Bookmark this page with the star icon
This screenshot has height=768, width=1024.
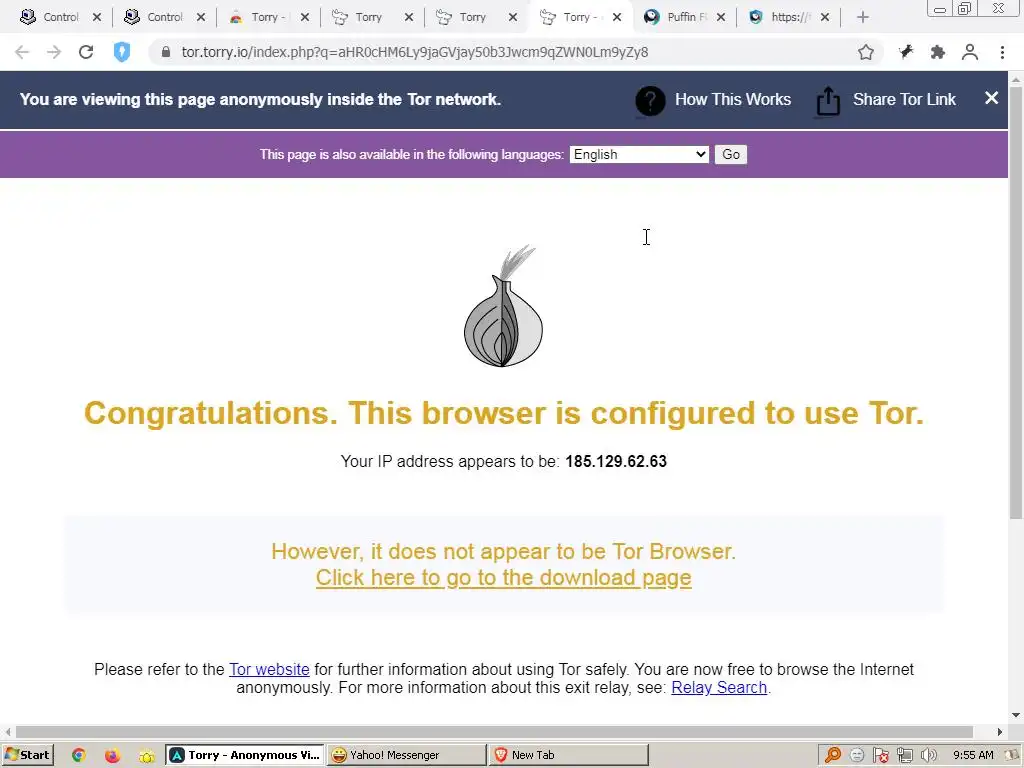point(866,52)
